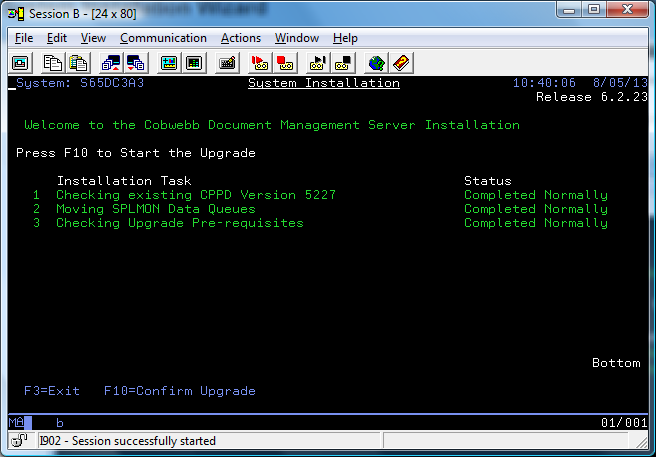Start recording a macro with red play icon
Image resolution: width=656 pixels, height=457 pixels.
pos(260,63)
